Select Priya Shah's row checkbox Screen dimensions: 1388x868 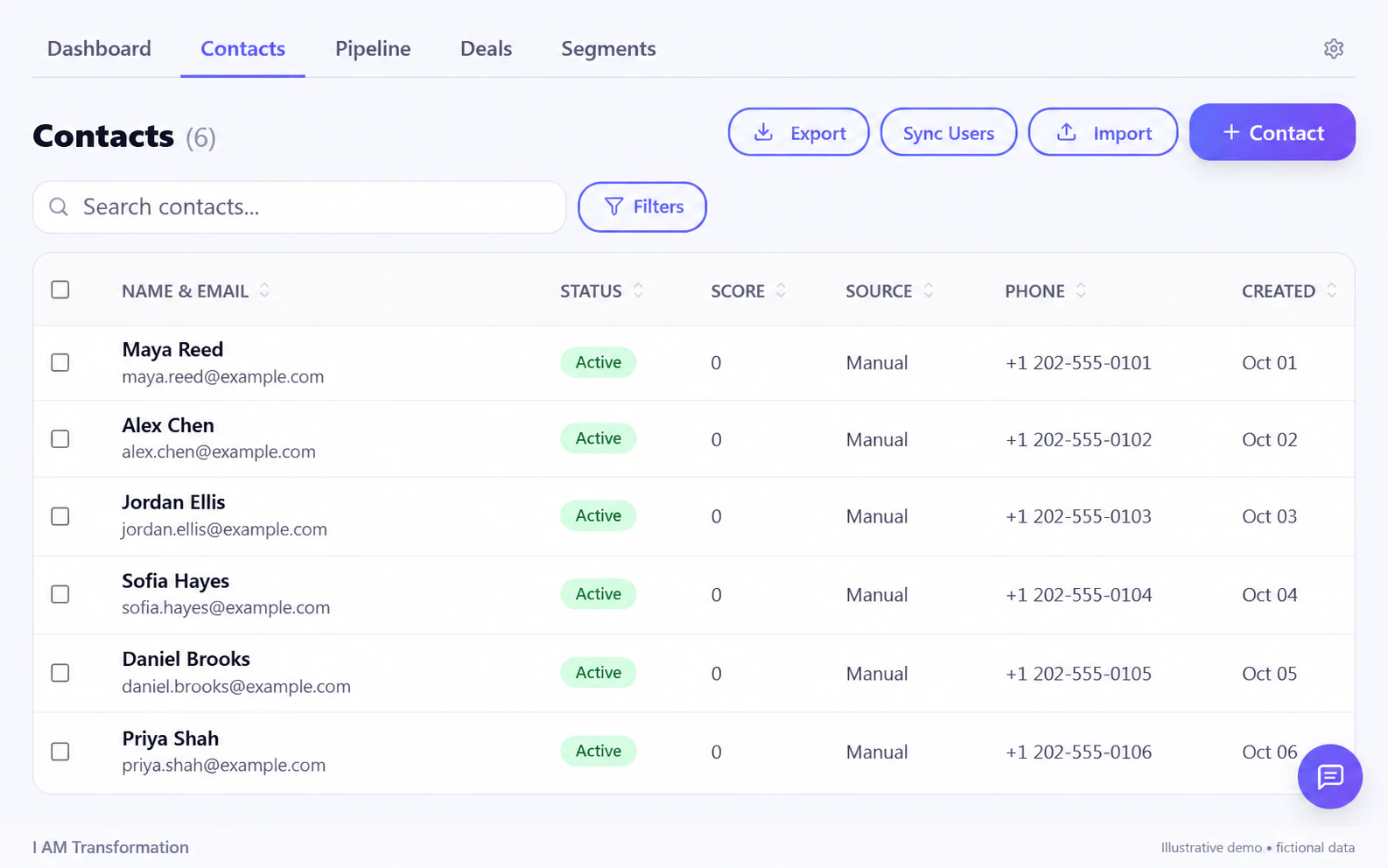pyautogui.click(x=60, y=752)
